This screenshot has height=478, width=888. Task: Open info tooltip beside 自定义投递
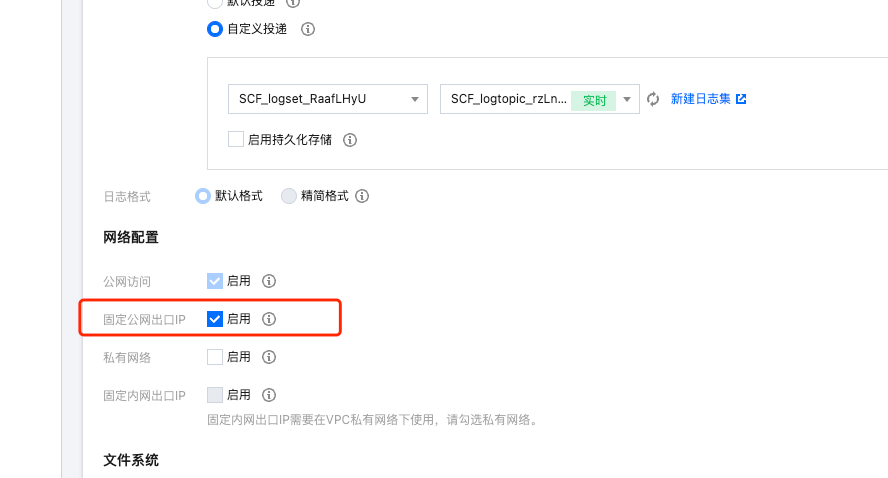click(x=308, y=29)
